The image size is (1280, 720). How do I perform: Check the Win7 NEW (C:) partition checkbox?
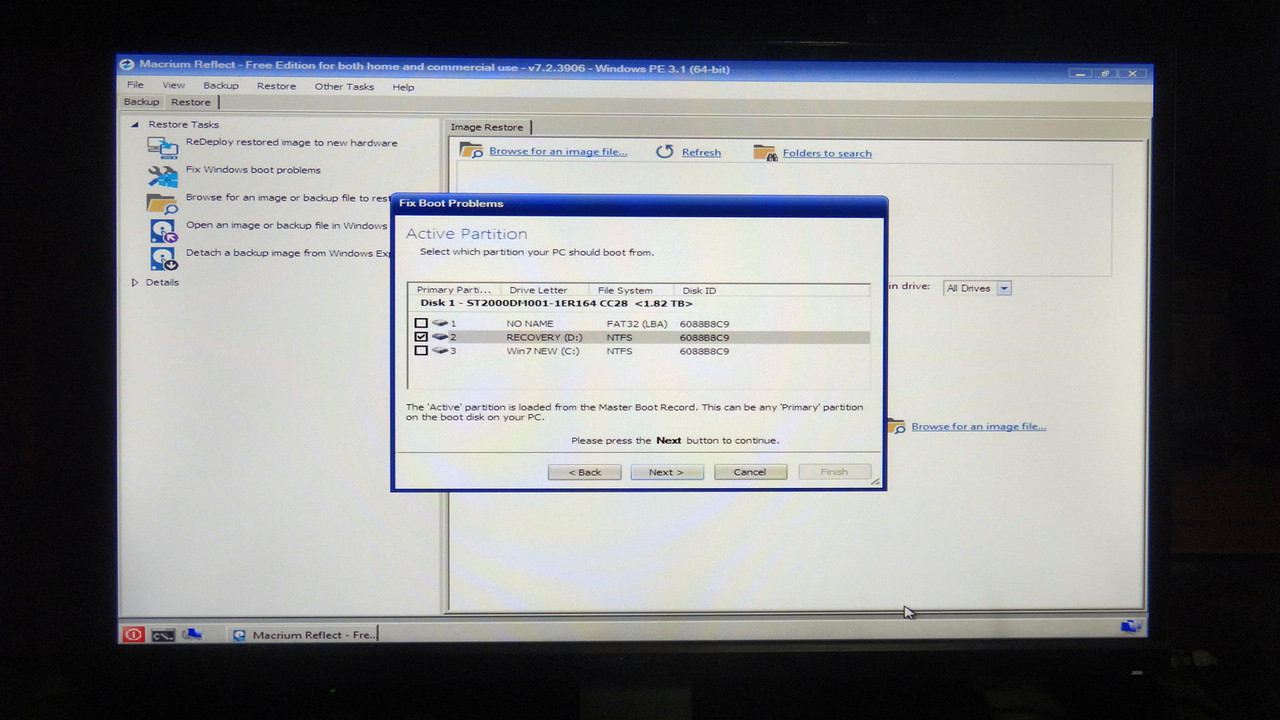click(x=421, y=351)
